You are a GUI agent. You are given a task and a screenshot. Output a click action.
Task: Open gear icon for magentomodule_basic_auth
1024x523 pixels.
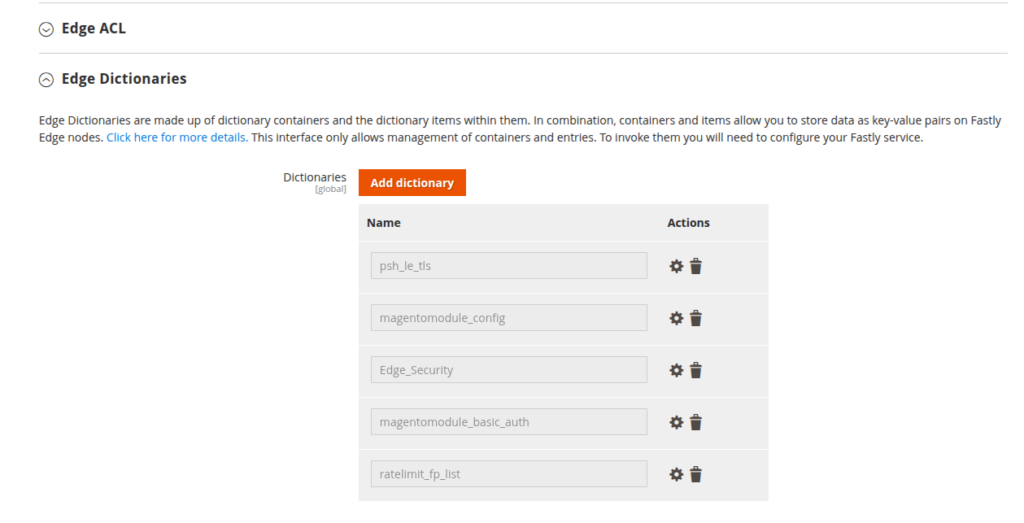click(676, 422)
